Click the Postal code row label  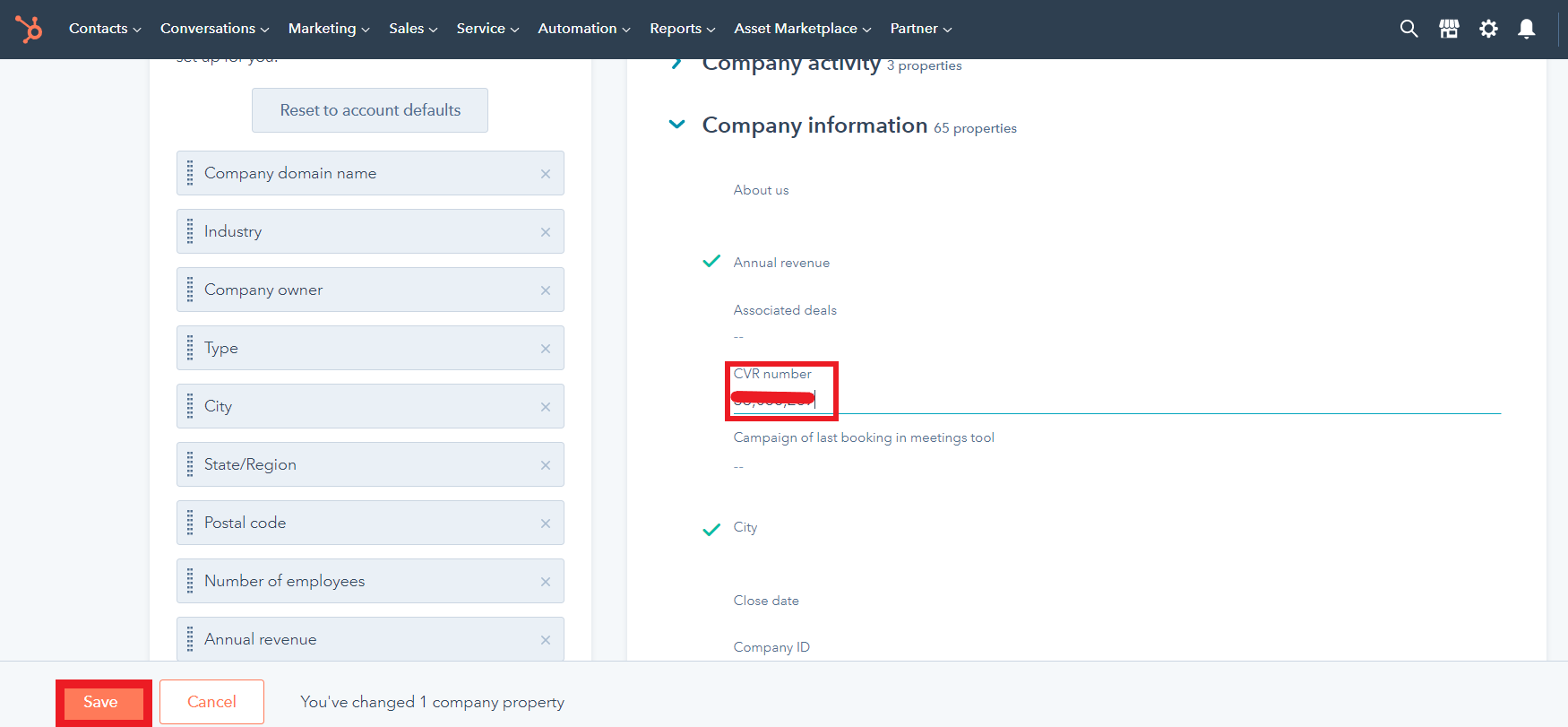(245, 523)
